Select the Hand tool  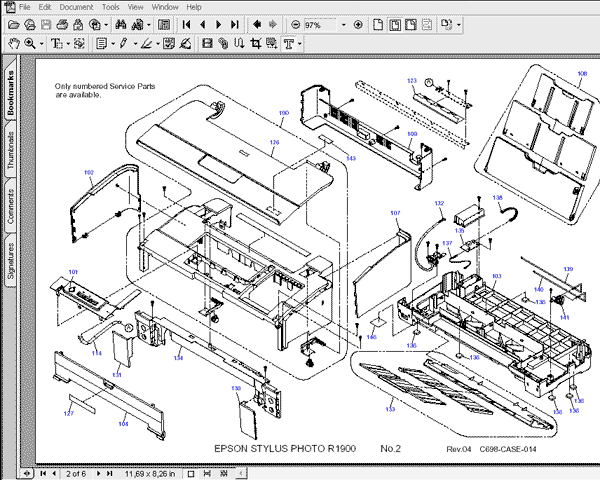(x=14, y=44)
